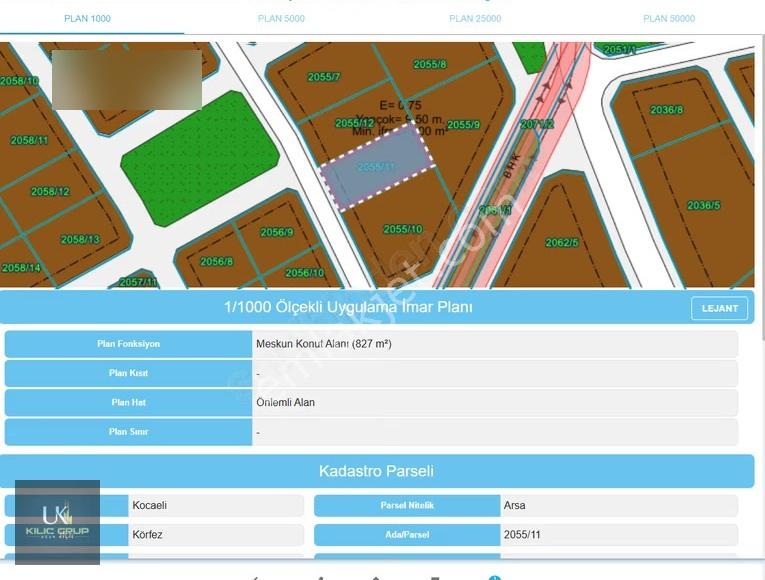Open the LEJANT legend button
The height and width of the screenshot is (580, 765).
(x=719, y=308)
